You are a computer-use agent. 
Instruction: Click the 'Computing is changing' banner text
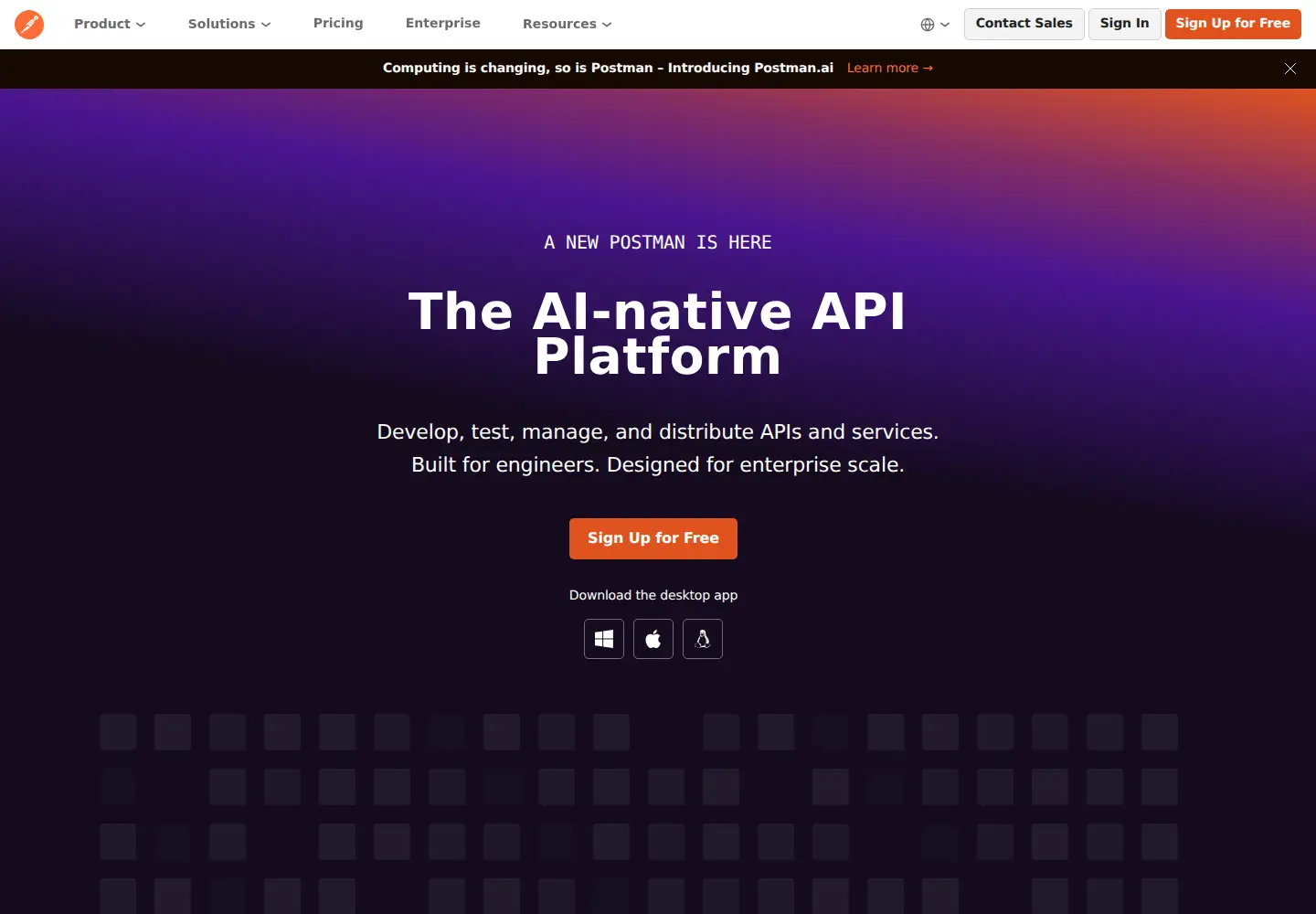tap(608, 68)
